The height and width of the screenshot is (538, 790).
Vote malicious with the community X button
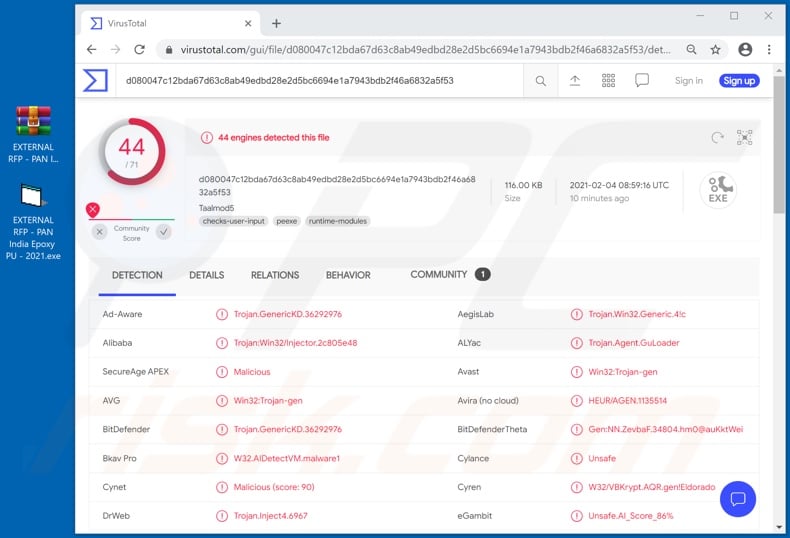coord(100,232)
